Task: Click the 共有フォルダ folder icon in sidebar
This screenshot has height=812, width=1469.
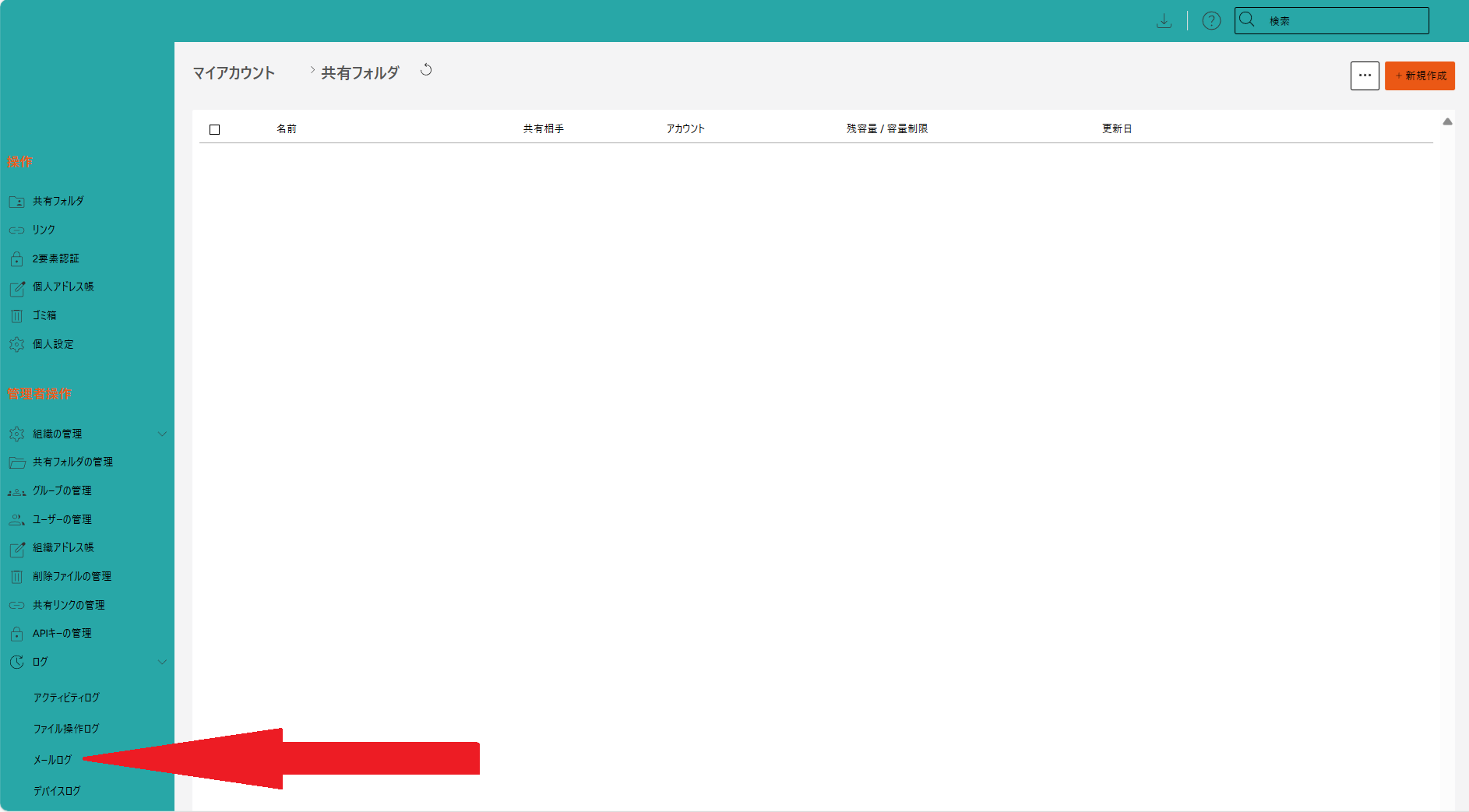Action: coord(16,202)
